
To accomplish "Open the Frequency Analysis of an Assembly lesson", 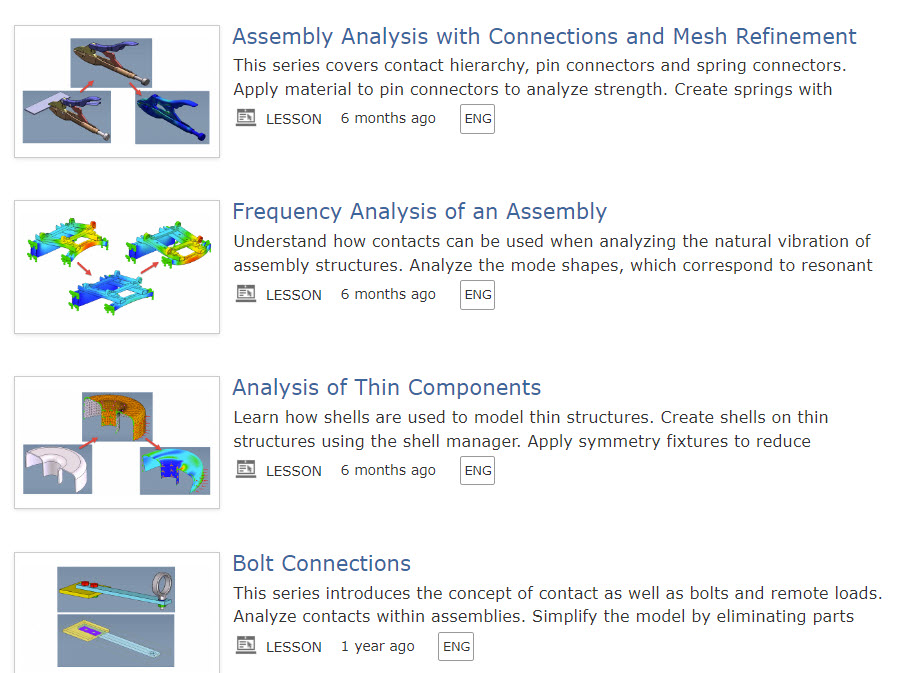I will (x=419, y=211).
